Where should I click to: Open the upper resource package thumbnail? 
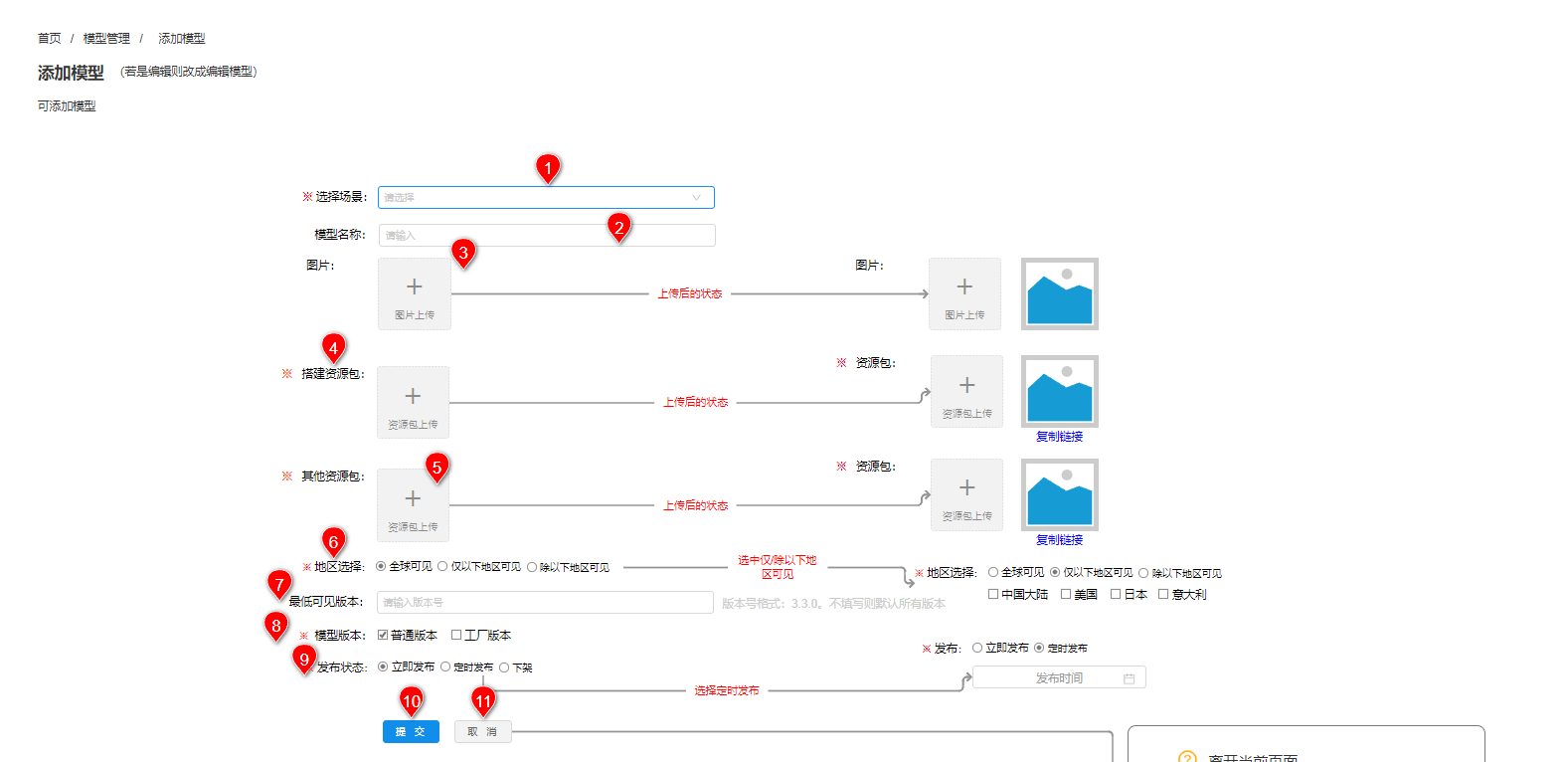[1060, 391]
